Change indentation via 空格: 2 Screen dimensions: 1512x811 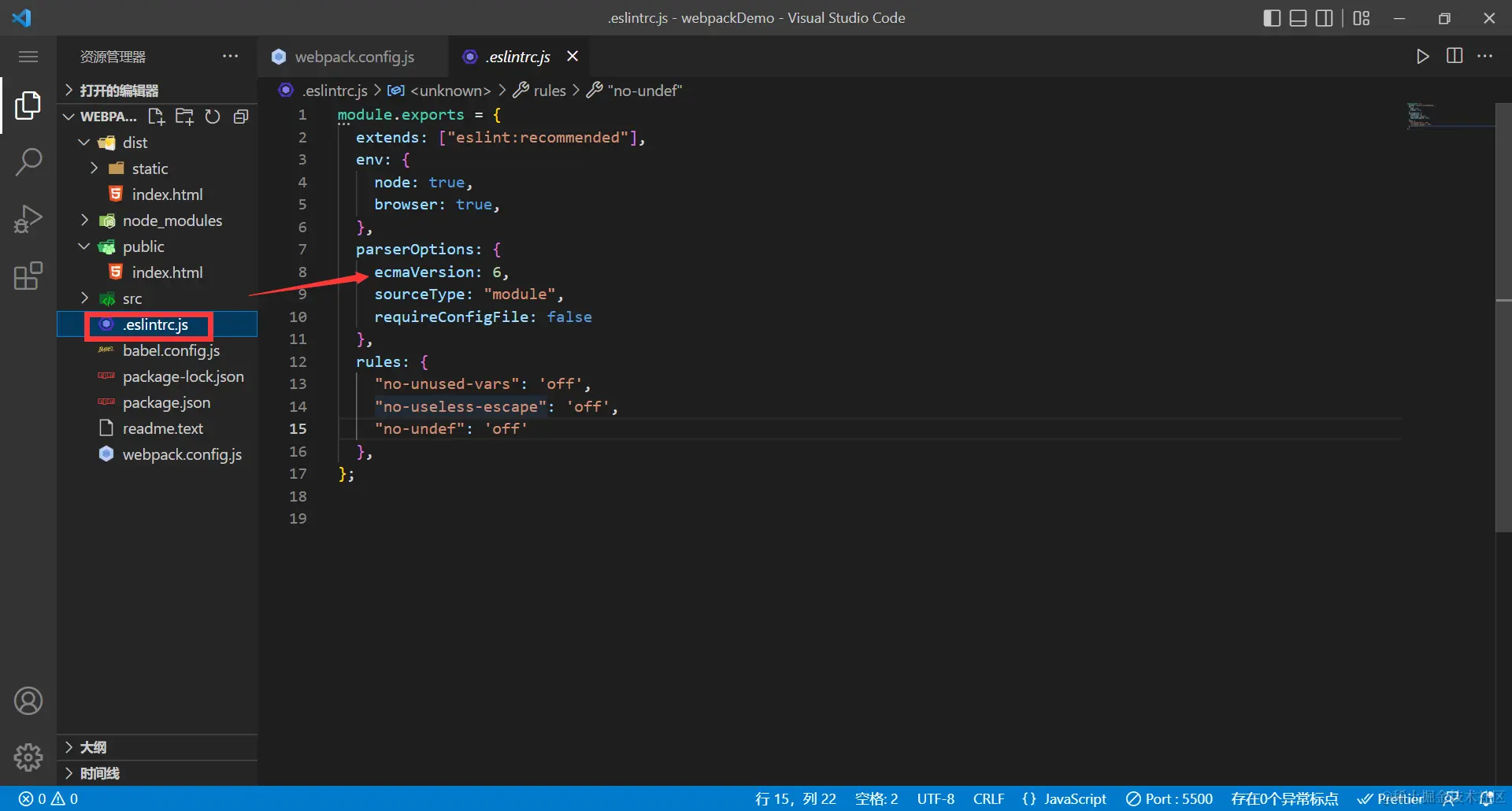click(x=876, y=798)
